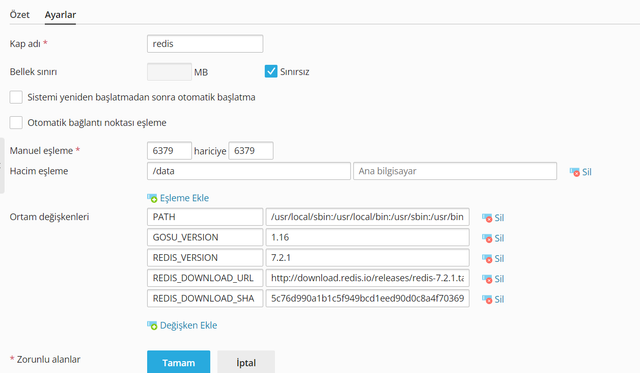Click the REDIS_DOWNLOAD_URL name field
Image resolution: width=640 pixels, height=373 pixels.
pos(205,278)
